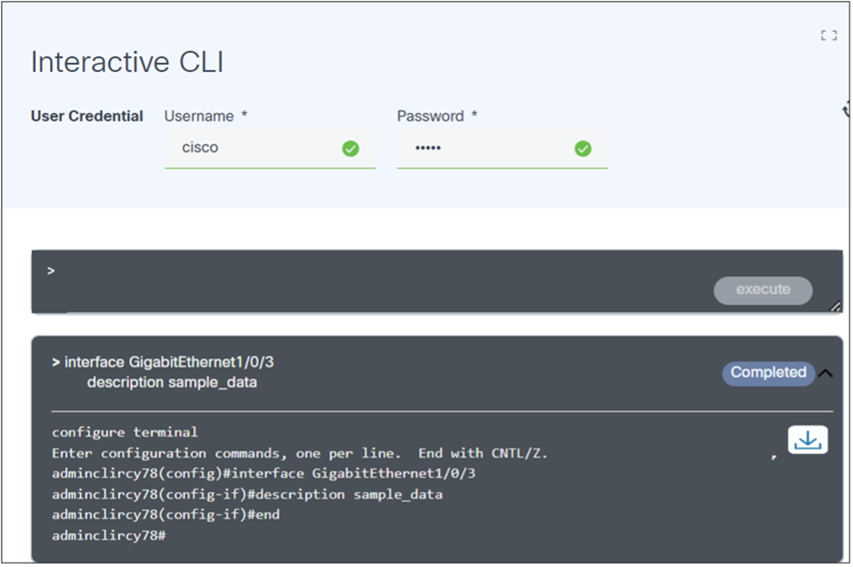Click the User Credential label
Viewport: 853px width, 567px height.
pyautogui.click(x=87, y=116)
